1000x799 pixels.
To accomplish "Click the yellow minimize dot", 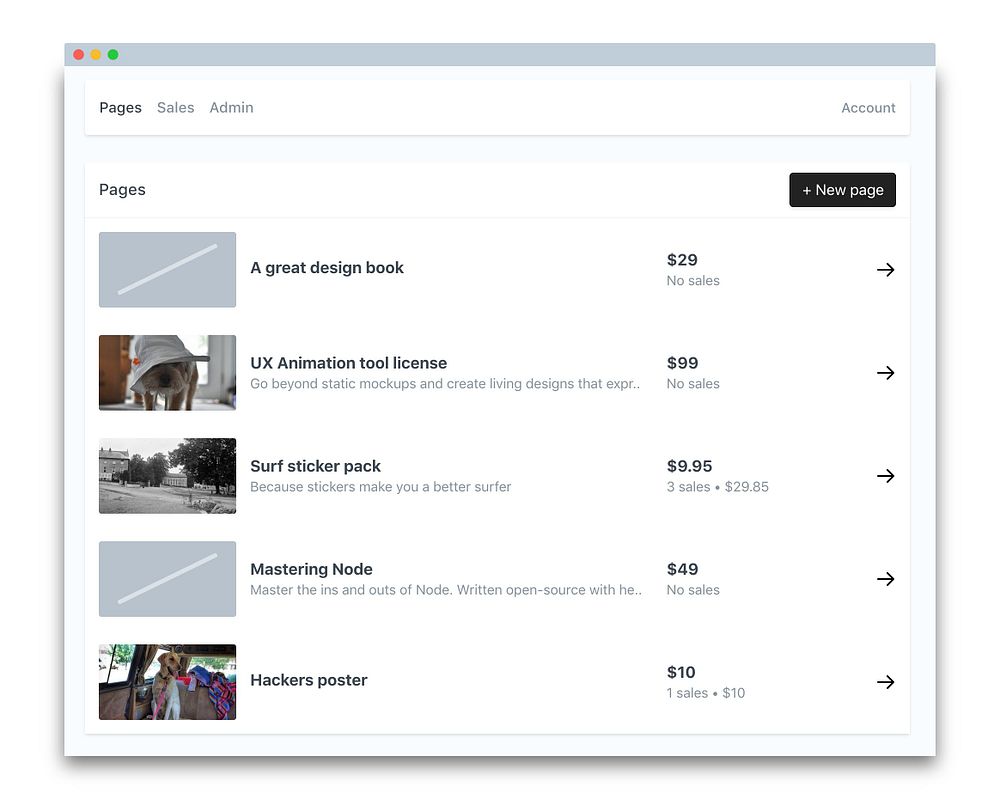I will [96, 55].
